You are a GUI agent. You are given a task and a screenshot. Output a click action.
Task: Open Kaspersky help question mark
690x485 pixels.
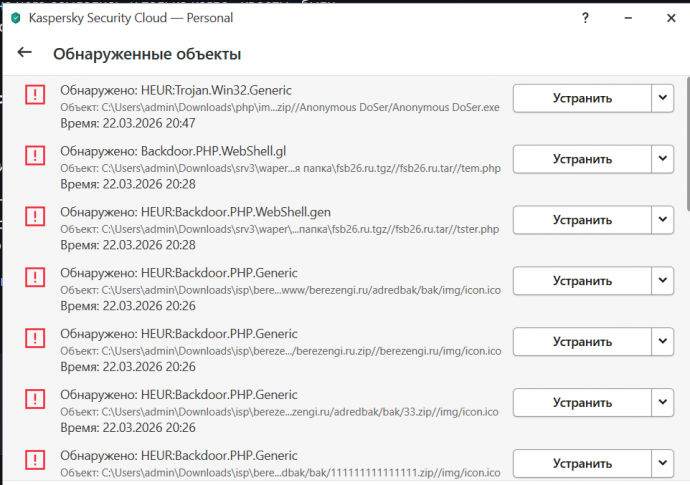pyautogui.click(x=585, y=17)
